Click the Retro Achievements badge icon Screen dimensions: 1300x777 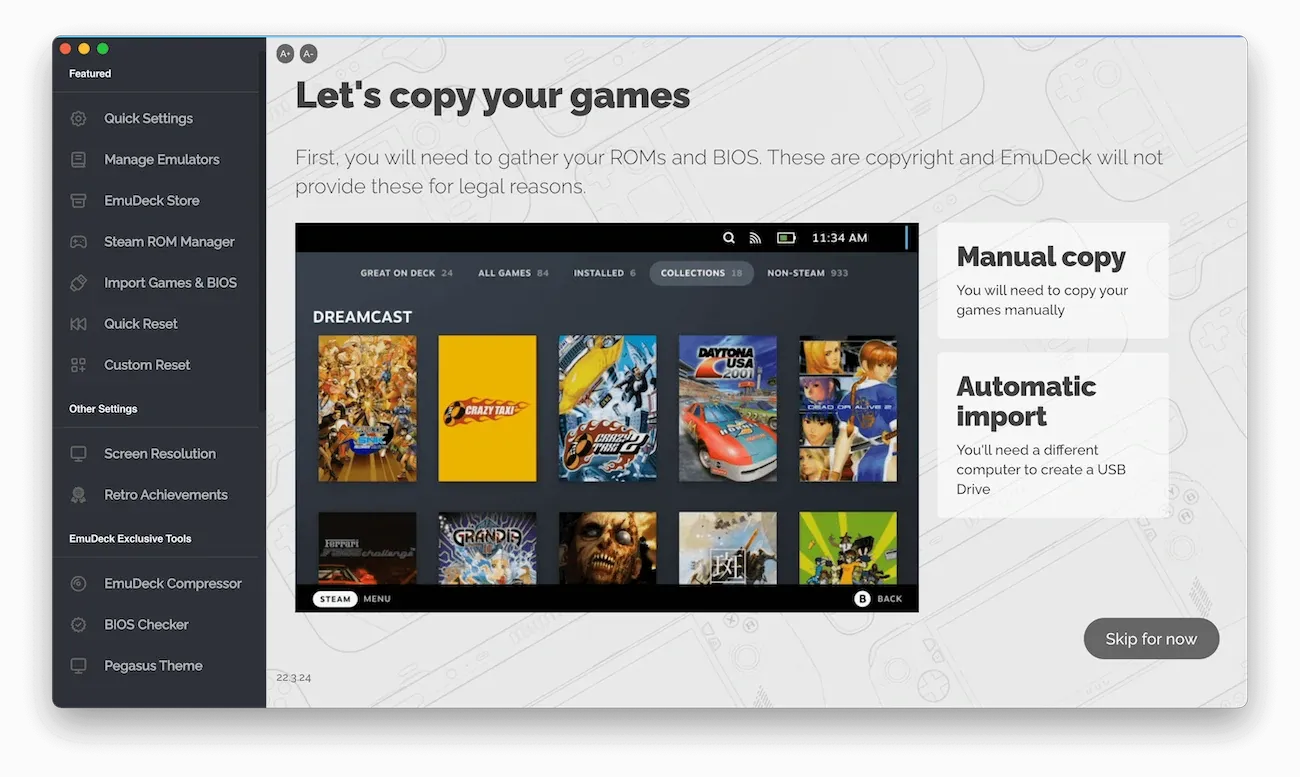78,495
